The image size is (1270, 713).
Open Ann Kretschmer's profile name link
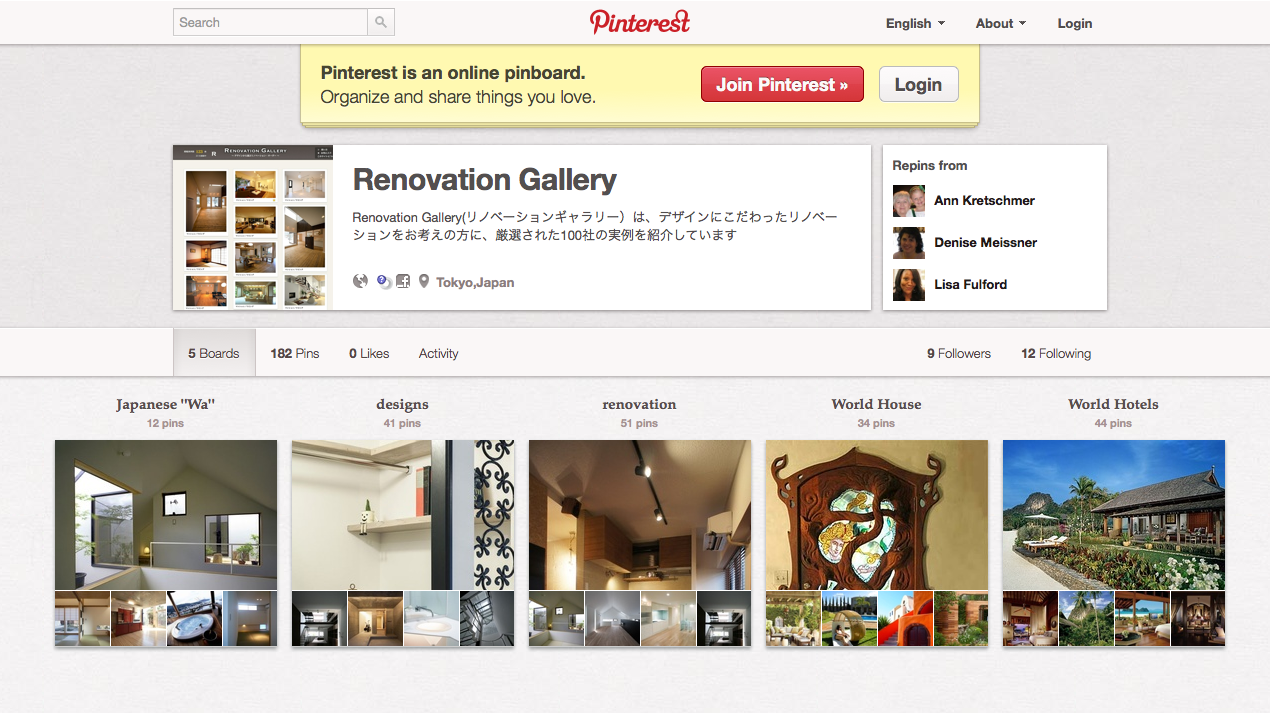tap(984, 200)
